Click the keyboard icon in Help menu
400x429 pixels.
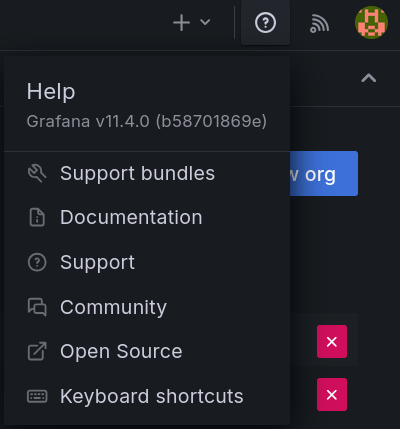[37, 396]
